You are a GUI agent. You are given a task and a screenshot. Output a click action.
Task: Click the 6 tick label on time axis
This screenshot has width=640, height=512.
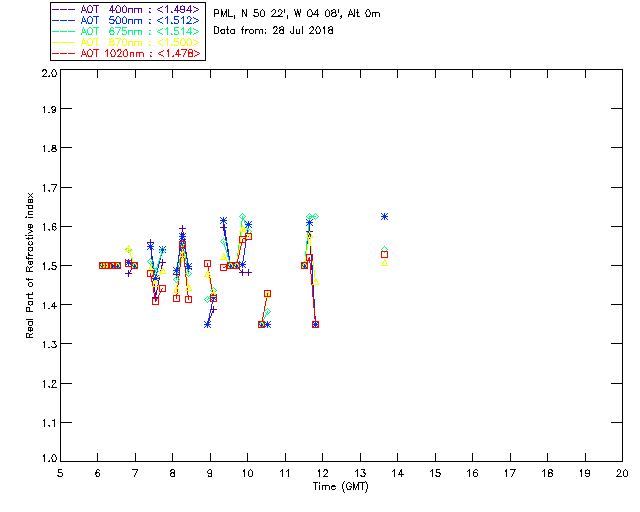click(x=98, y=473)
